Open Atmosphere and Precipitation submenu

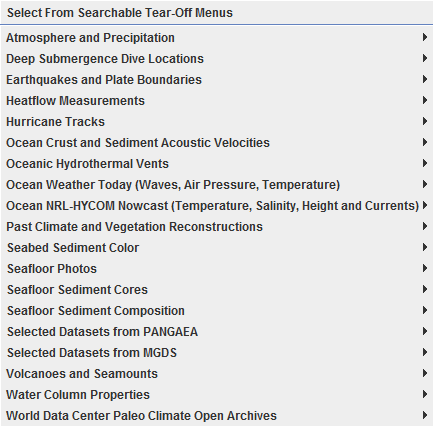[x=217, y=37]
